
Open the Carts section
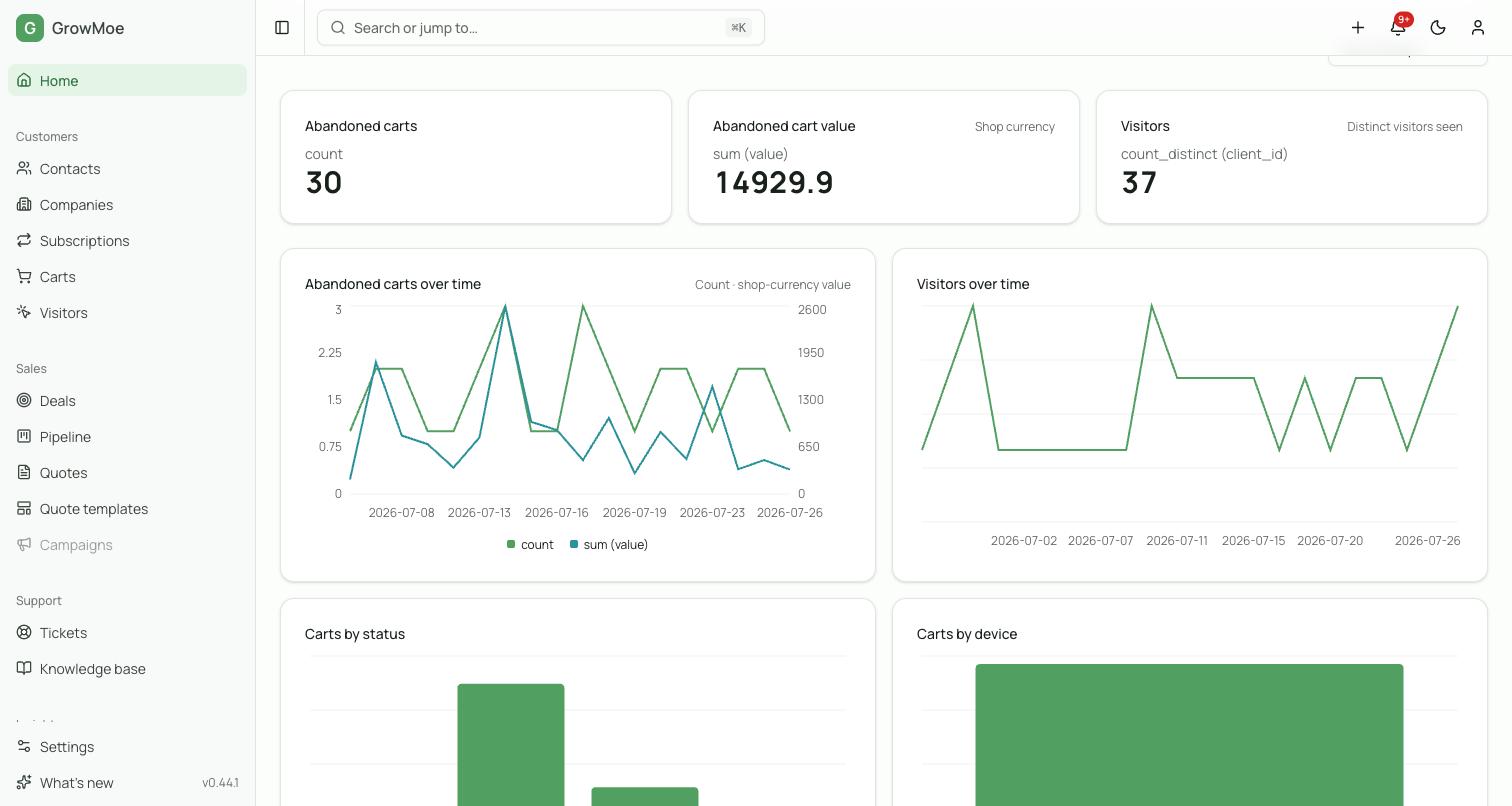click(127, 277)
